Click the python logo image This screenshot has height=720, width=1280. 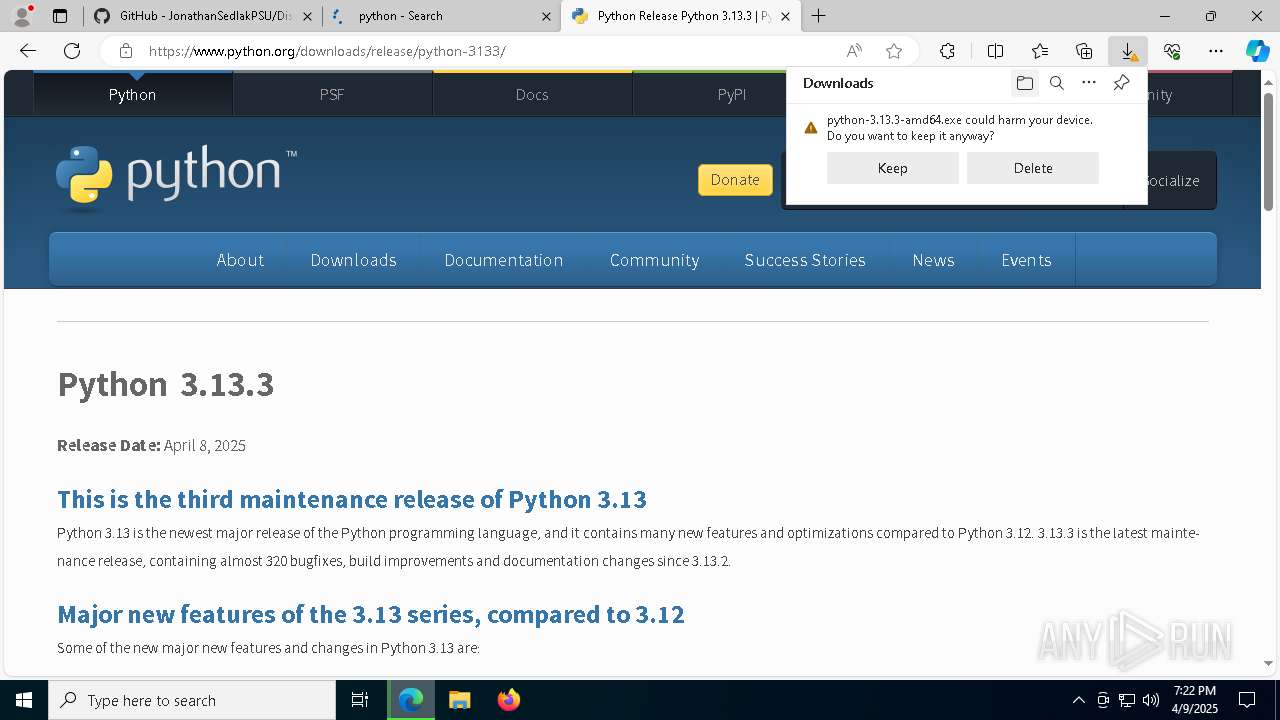[176, 177]
